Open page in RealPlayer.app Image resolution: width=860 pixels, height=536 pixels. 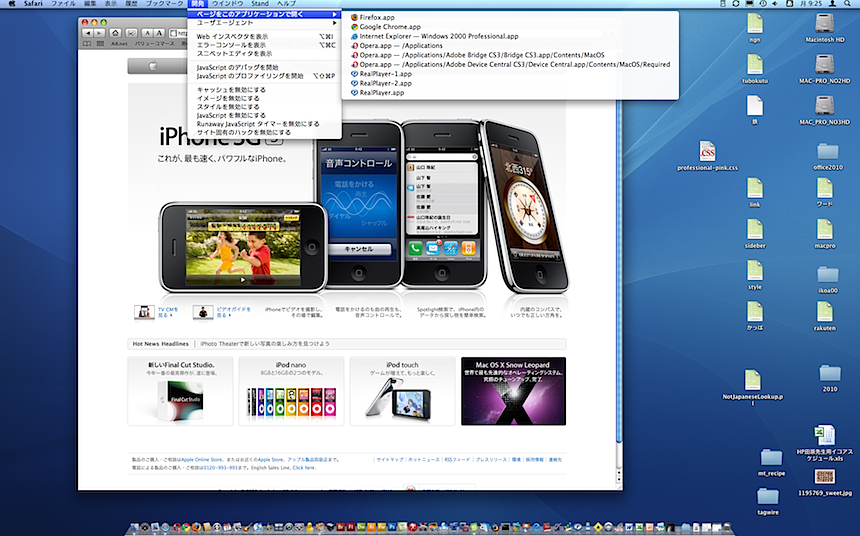coord(510,93)
